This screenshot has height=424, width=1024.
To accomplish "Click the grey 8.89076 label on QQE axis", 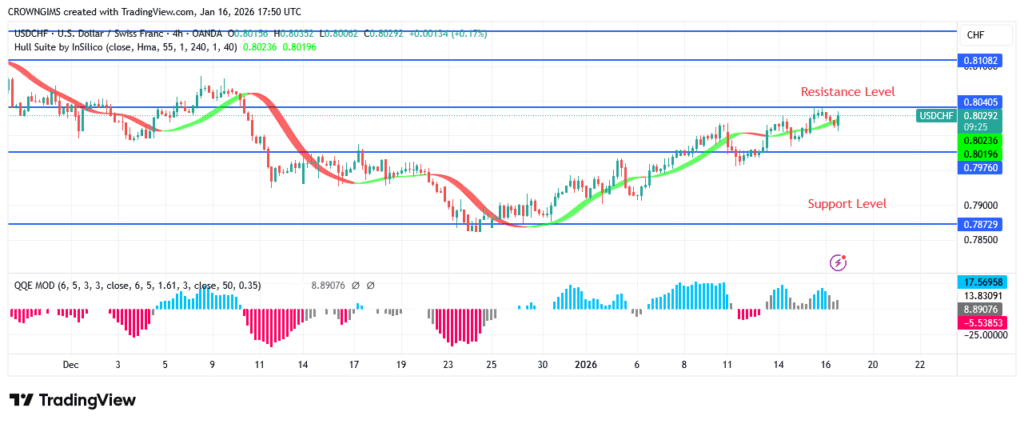I will tap(982, 310).
